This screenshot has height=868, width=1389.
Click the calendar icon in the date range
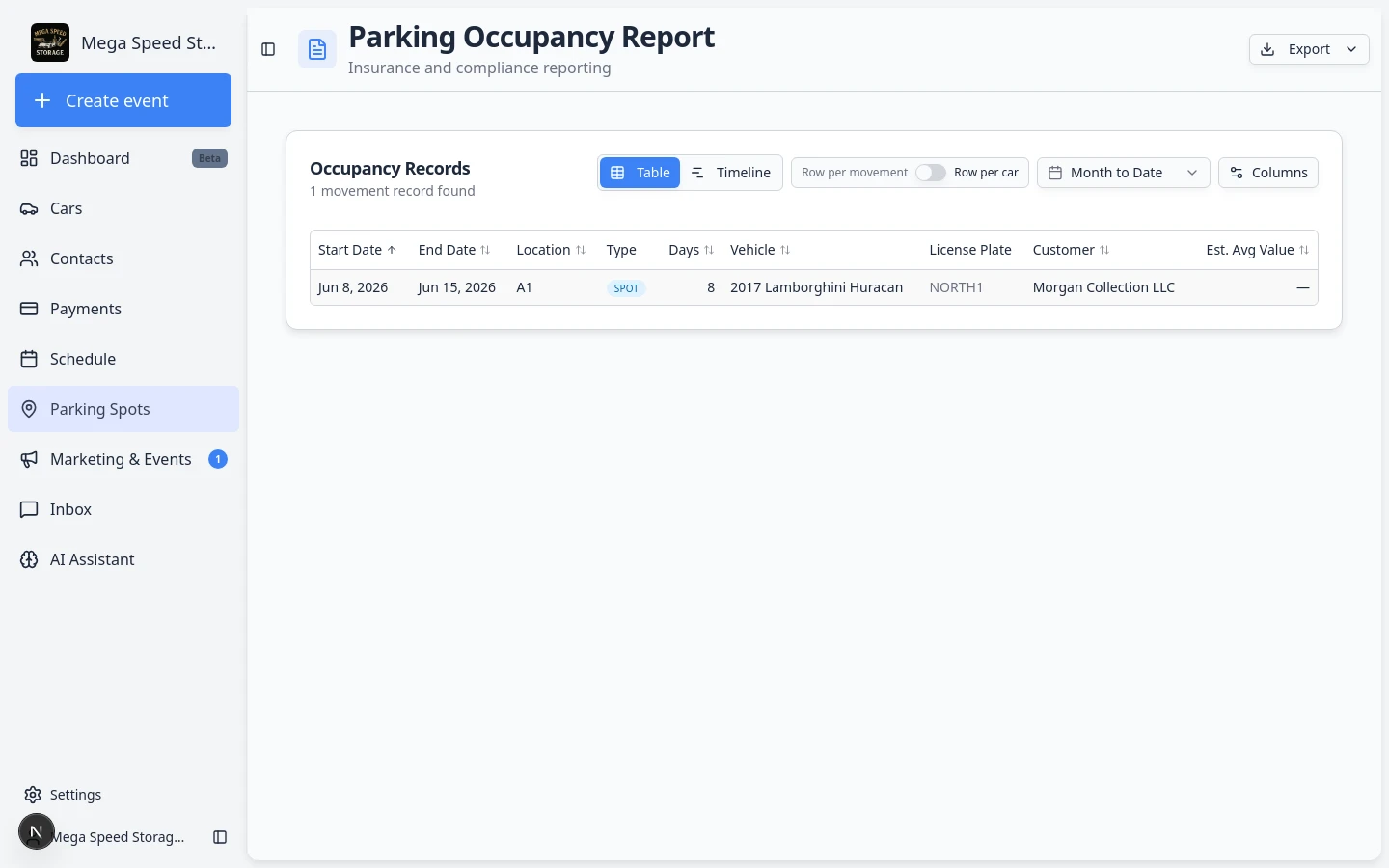[x=1055, y=173]
